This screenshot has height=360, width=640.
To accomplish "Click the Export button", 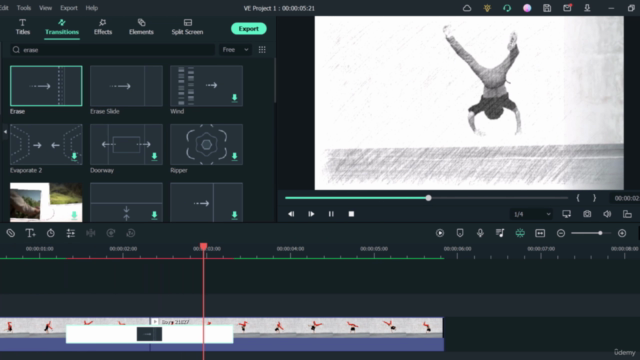I will [x=249, y=29].
